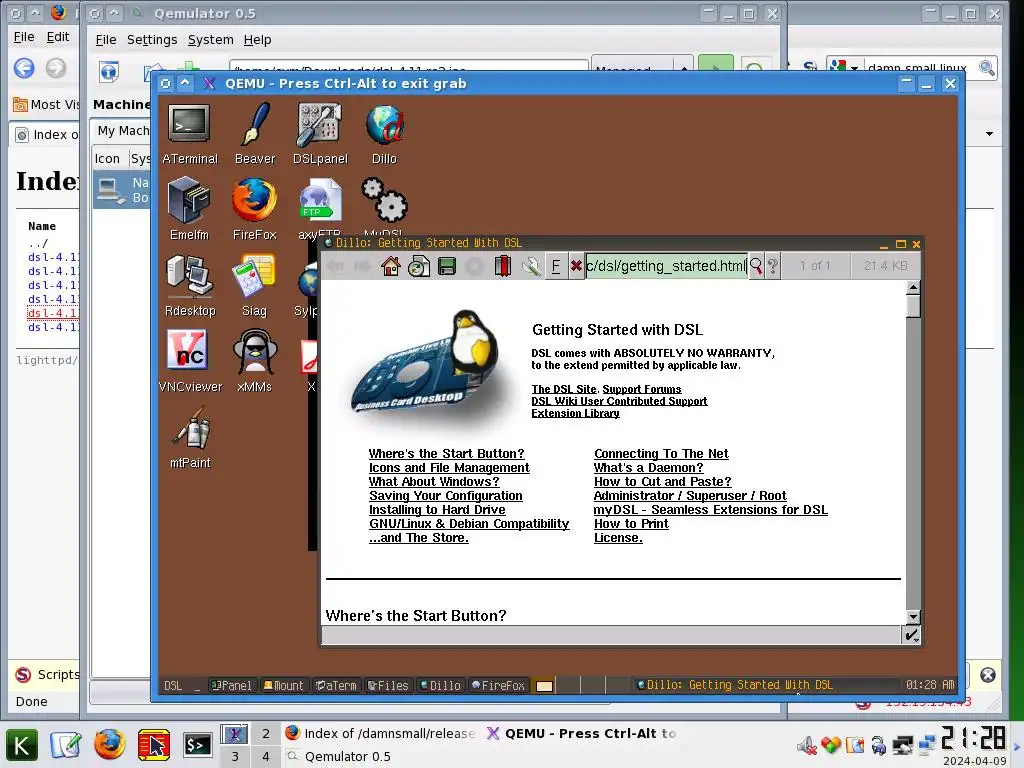Viewport: 1024px width, 768px height.
Task: Go to Dillo's Home page button
Action: tap(391, 266)
